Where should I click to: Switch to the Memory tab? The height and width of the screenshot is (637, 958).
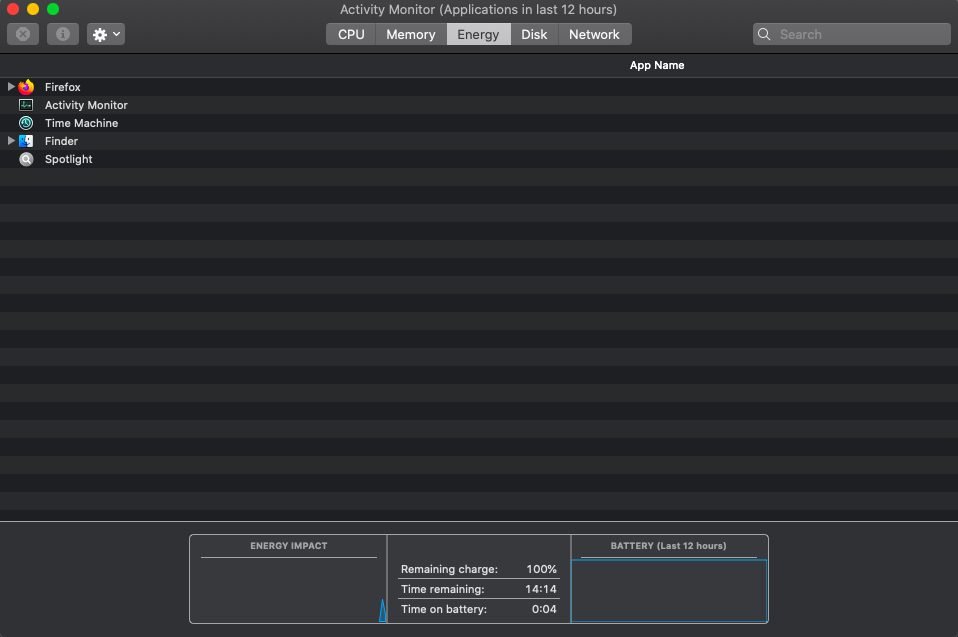click(411, 34)
